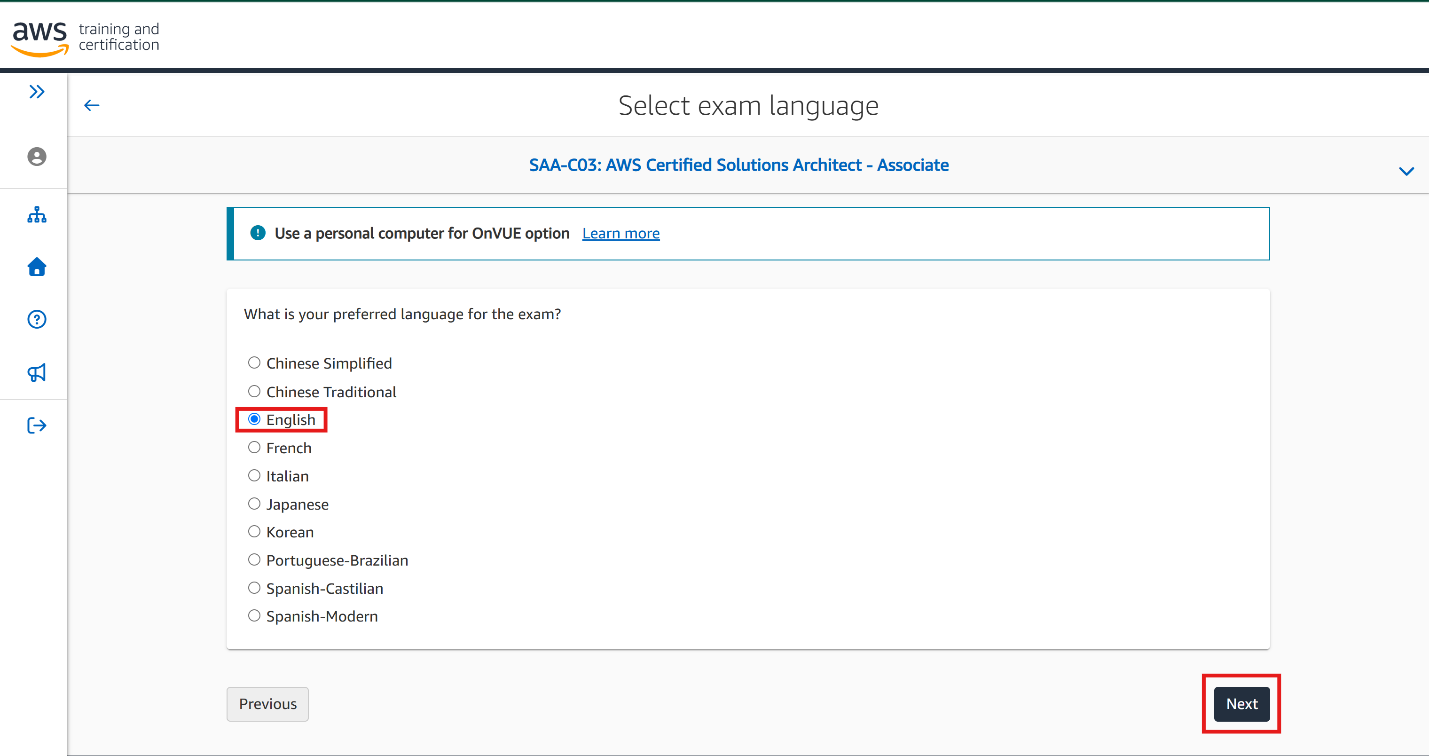Open the help question mark icon

click(x=37, y=320)
